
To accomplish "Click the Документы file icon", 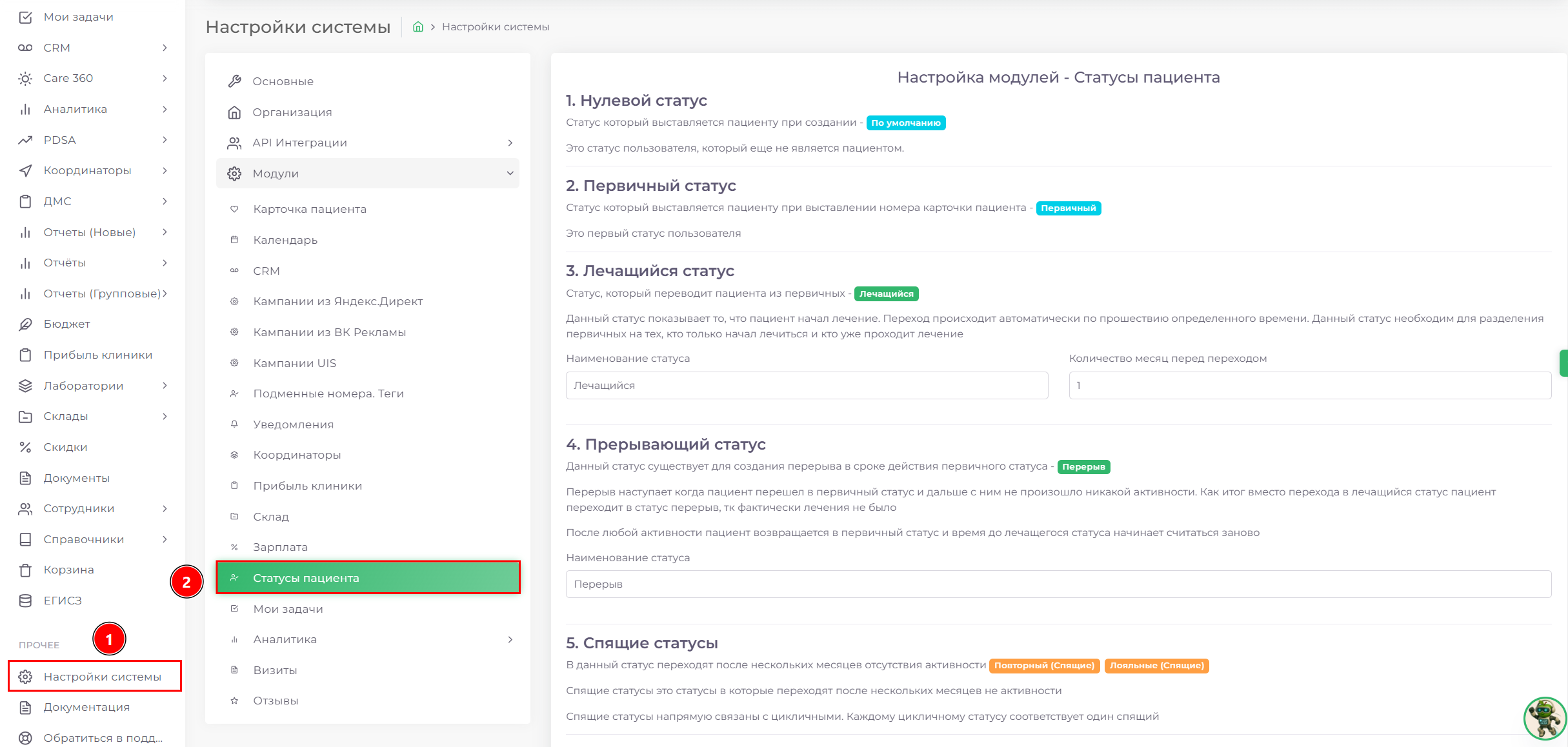I will pyautogui.click(x=25, y=478).
